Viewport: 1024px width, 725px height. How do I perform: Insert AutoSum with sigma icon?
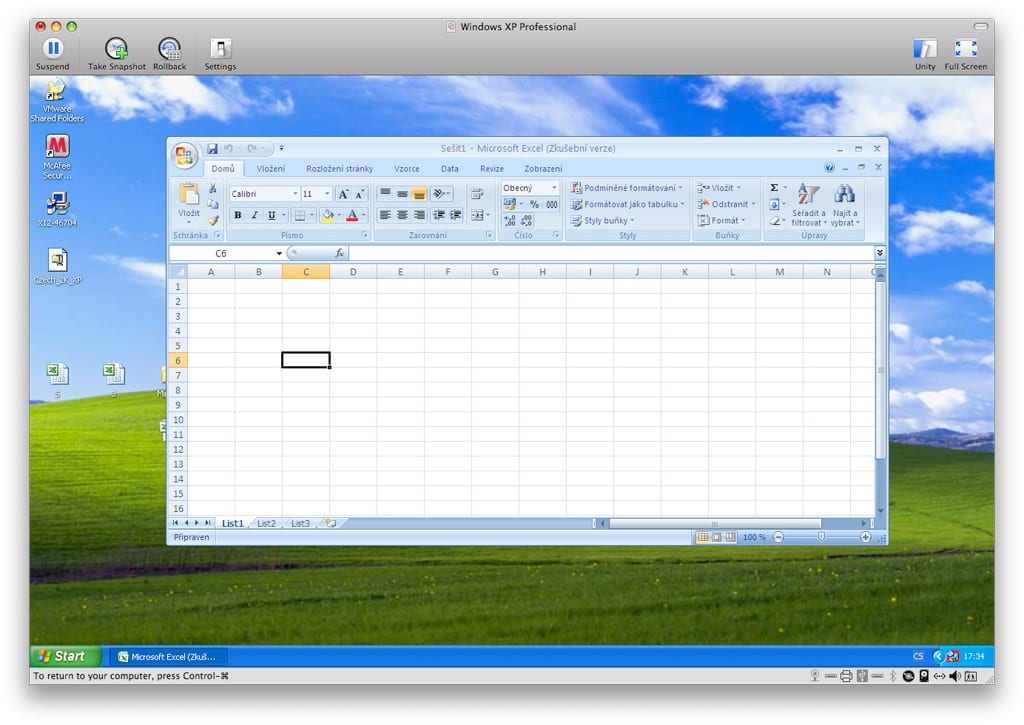(774, 188)
